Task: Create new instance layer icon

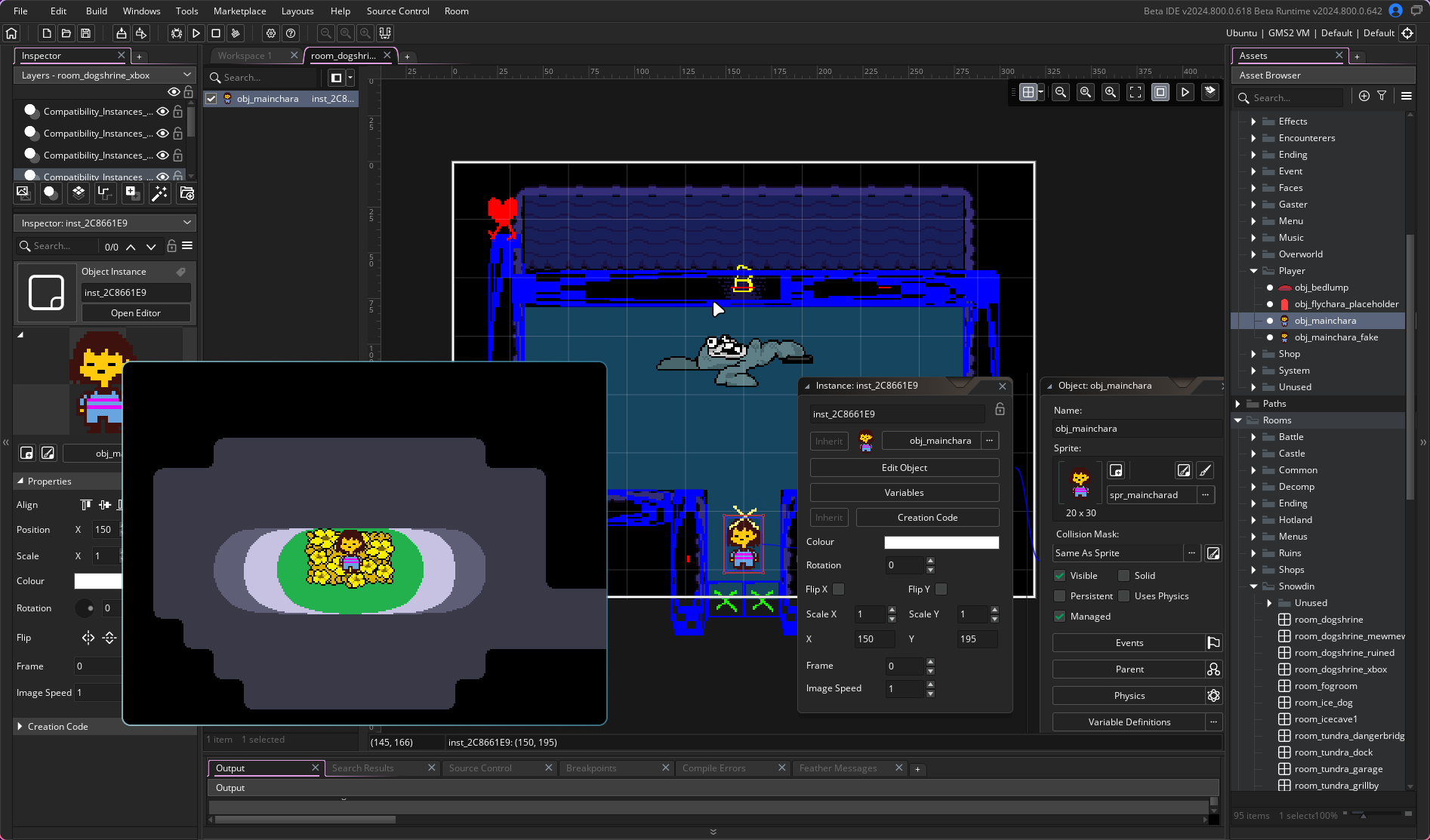Action: pos(50,193)
